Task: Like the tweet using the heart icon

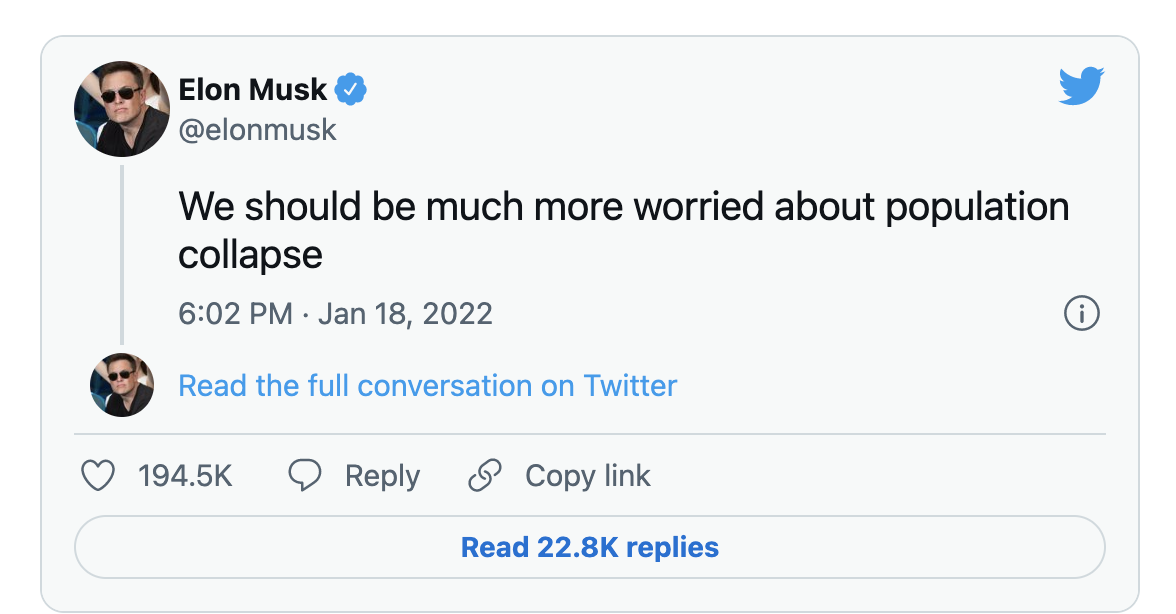Action: pyautogui.click(x=98, y=476)
